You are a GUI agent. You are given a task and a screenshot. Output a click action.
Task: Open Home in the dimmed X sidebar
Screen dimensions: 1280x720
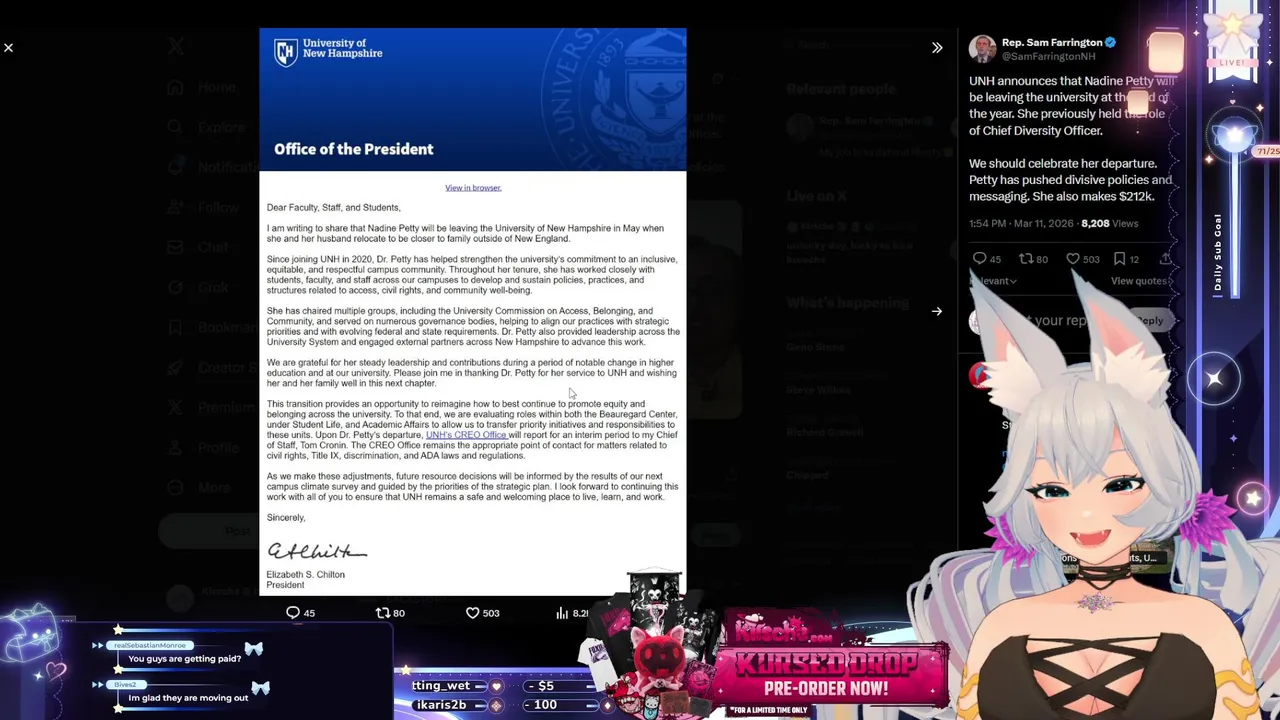pos(216,88)
